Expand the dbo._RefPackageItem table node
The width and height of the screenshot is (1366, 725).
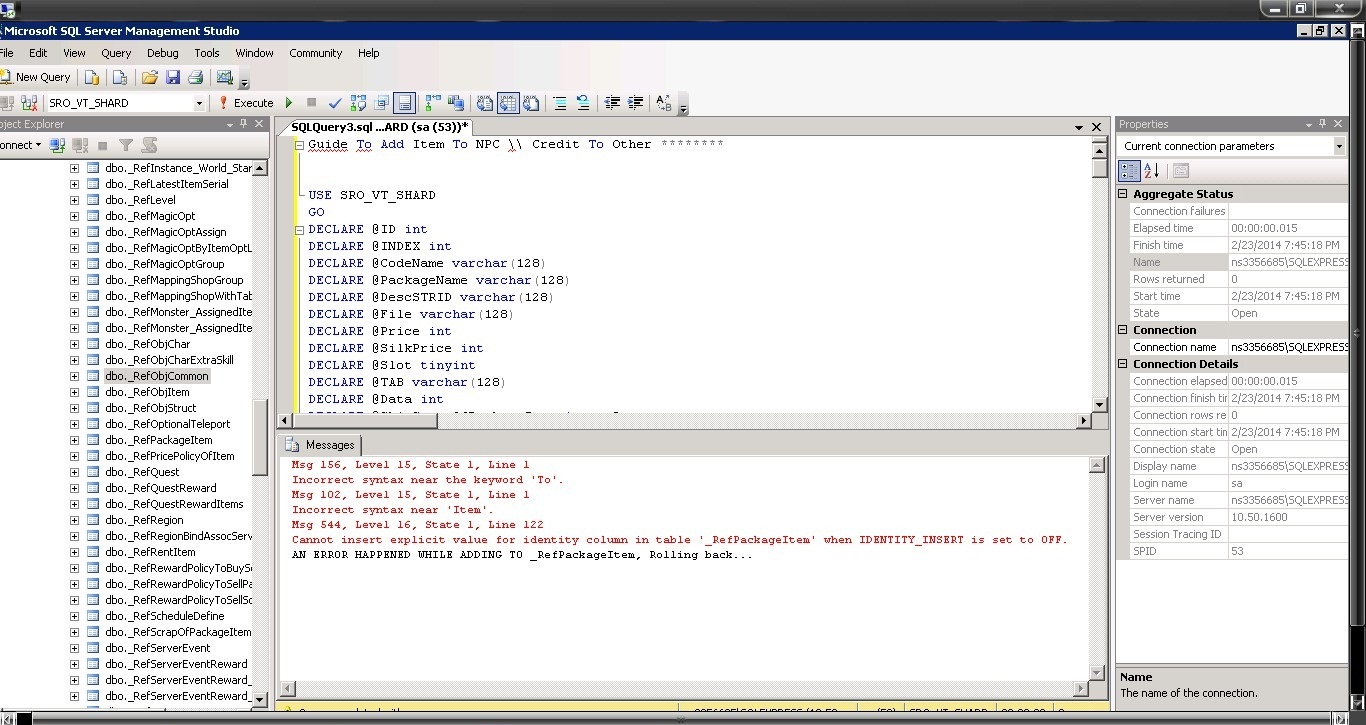coord(74,440)
